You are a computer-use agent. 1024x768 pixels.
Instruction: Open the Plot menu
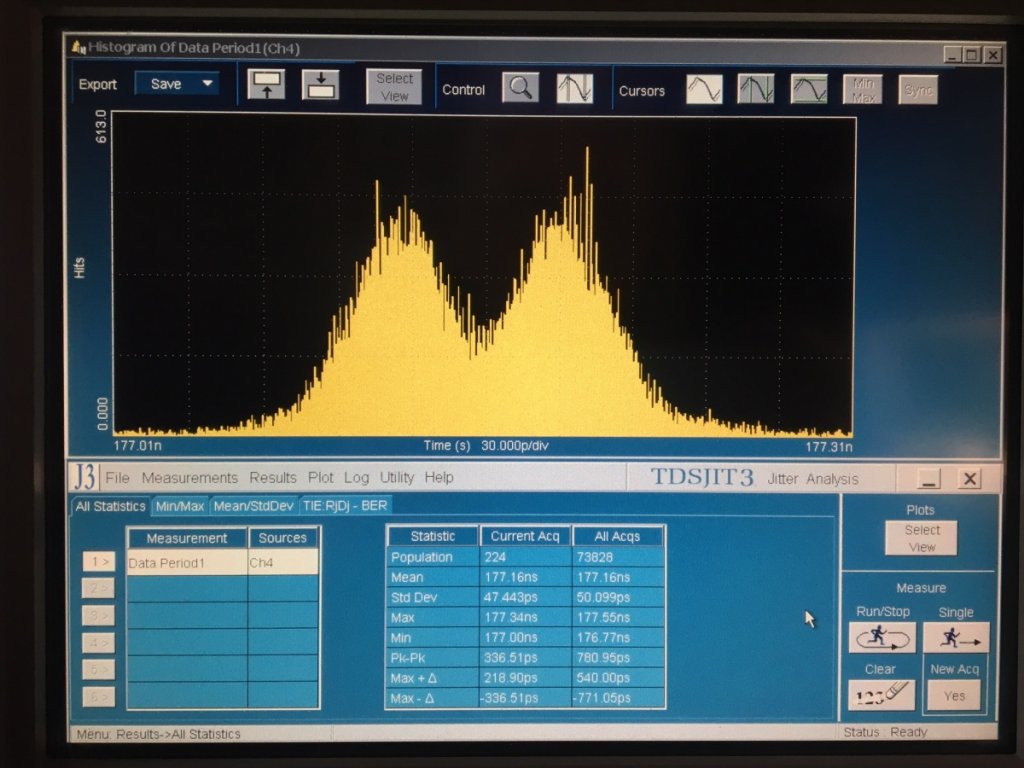coord(321,478)
